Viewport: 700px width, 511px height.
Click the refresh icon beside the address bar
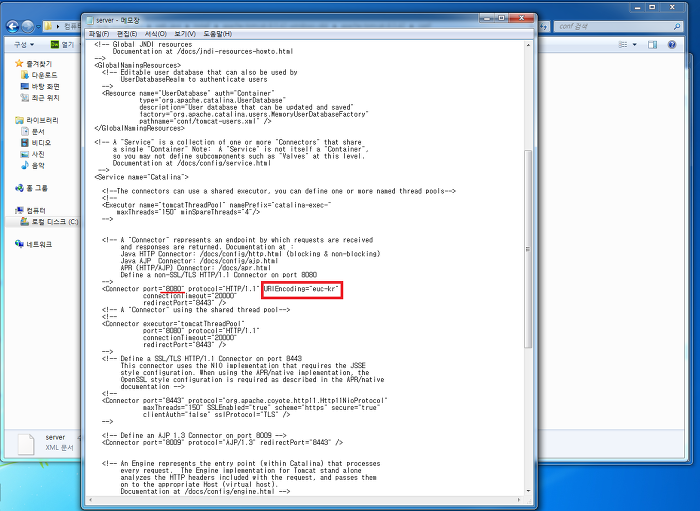click(543, 26)
